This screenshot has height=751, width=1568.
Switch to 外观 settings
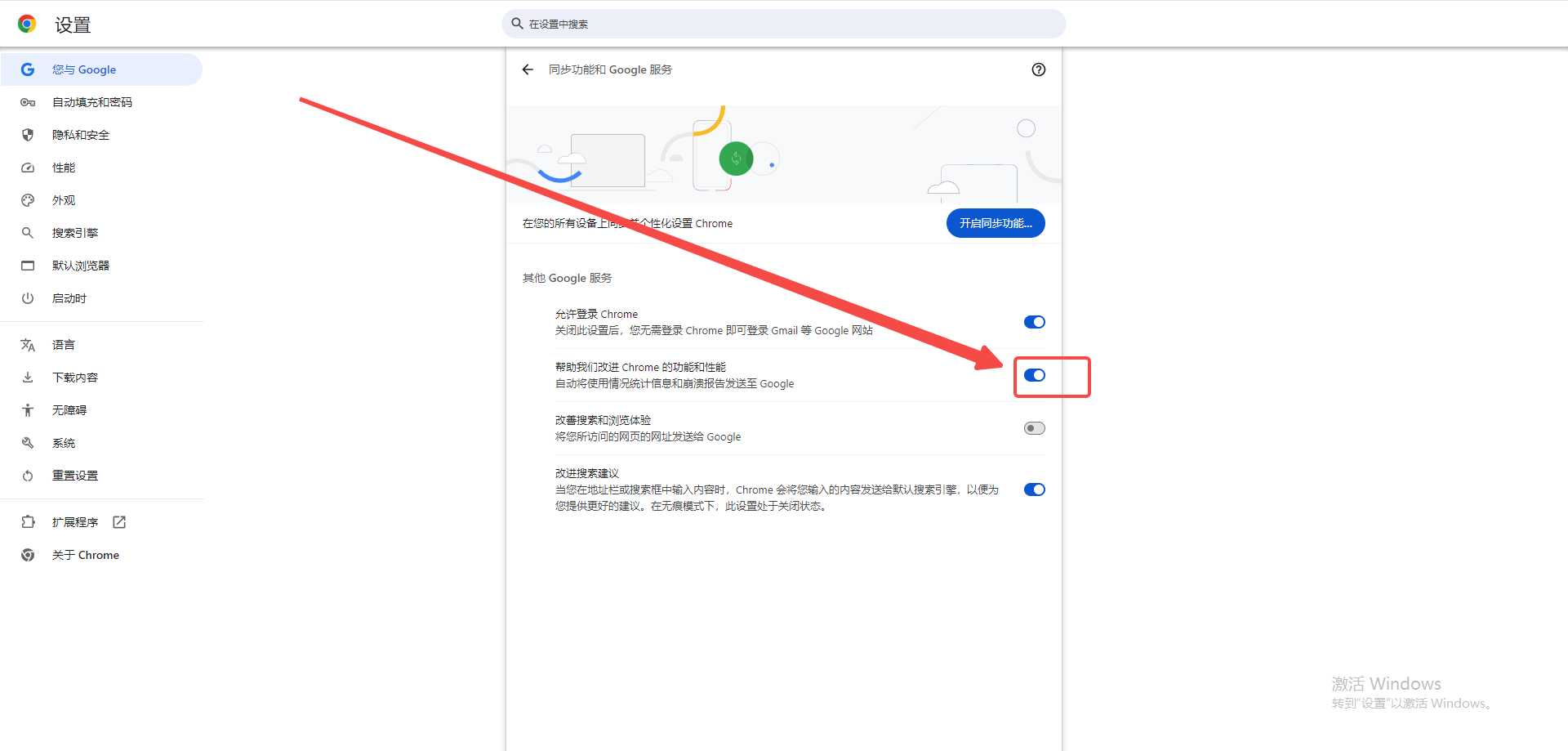(x=101, y=200)
